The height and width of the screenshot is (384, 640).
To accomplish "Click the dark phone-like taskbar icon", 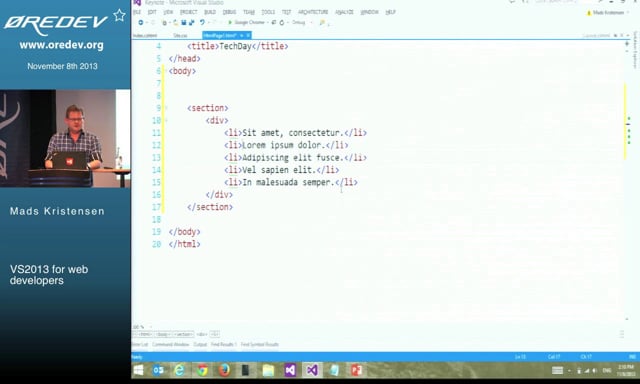I will [x=245, y=371].
